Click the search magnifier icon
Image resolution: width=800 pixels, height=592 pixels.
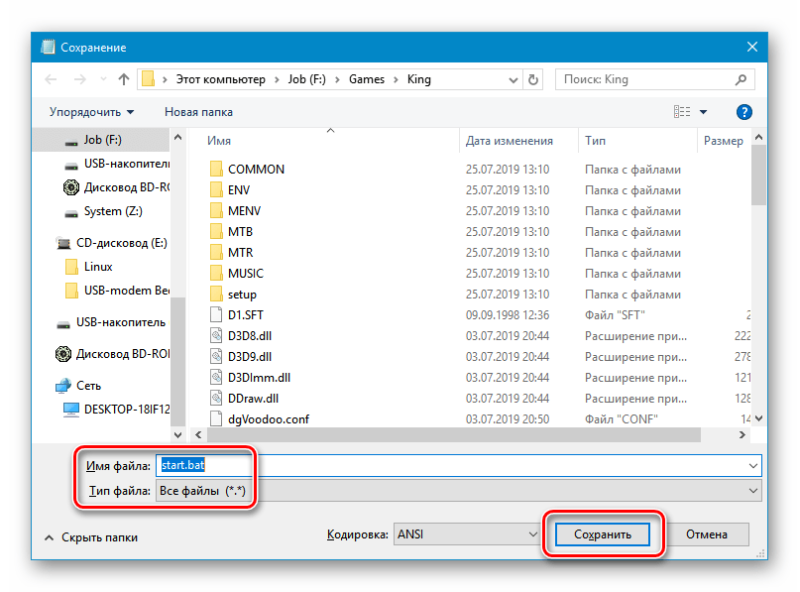741,79
